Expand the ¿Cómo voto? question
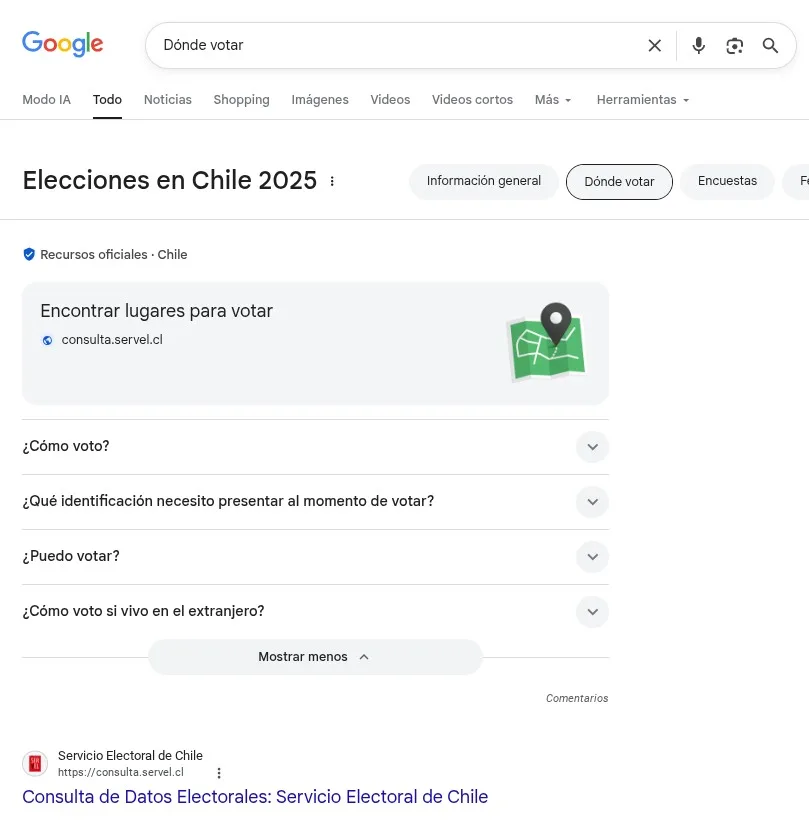The image size is (809, 830). tap(592, 447)
